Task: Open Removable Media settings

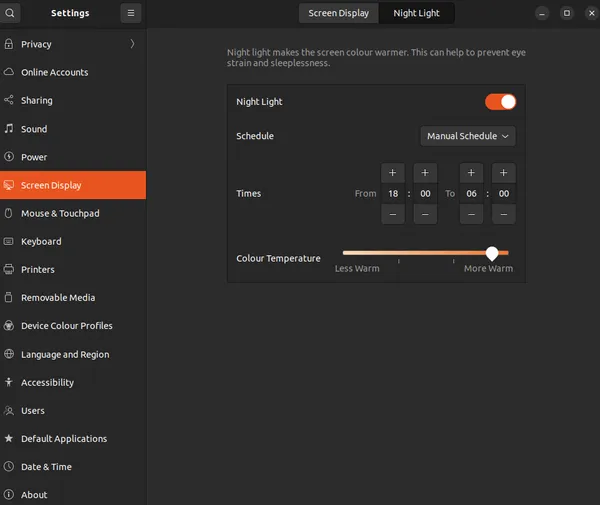Action: click(73, 297)
